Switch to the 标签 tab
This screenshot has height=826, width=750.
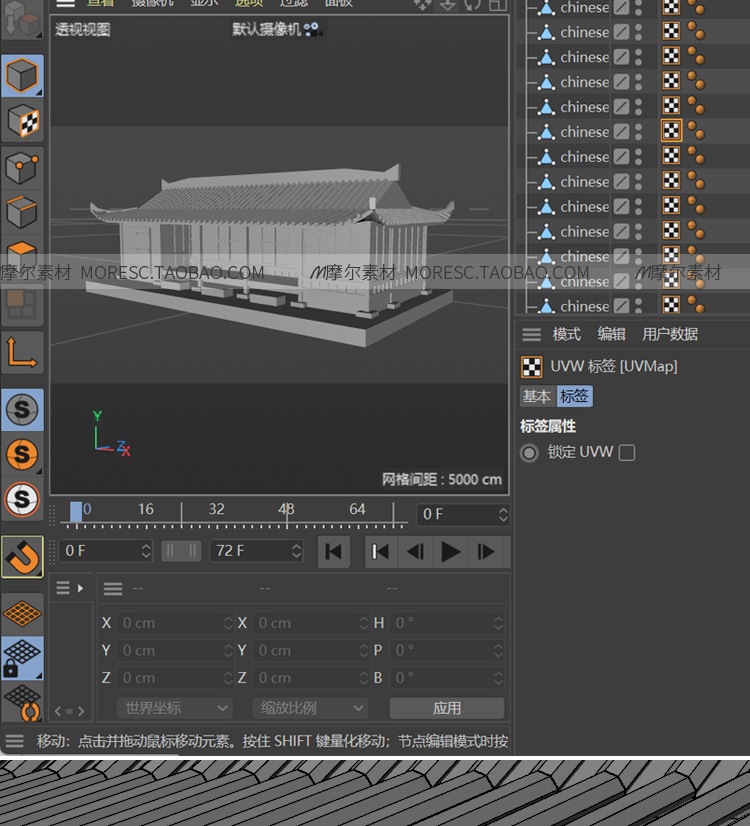coord(574,396)
